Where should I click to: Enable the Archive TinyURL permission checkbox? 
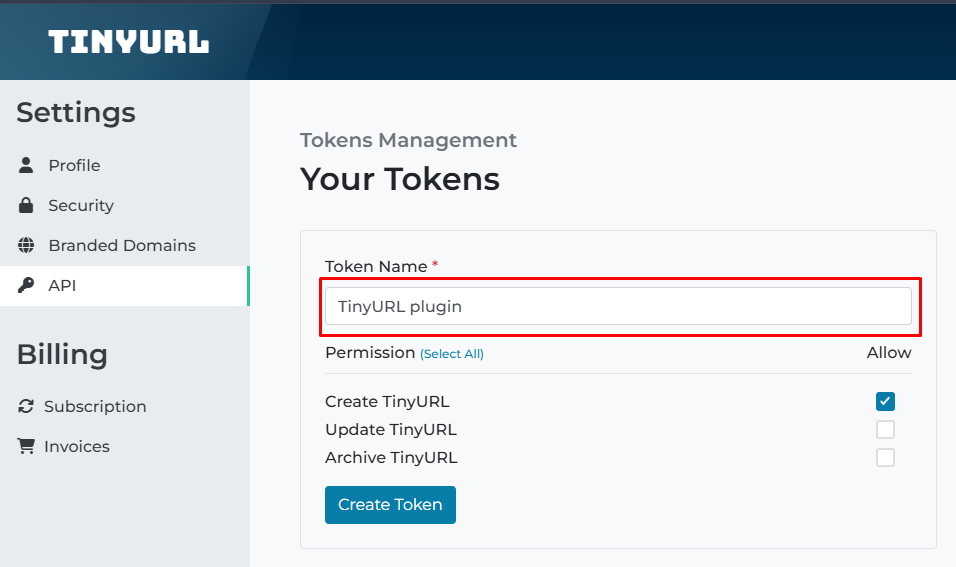pos(885,458)
